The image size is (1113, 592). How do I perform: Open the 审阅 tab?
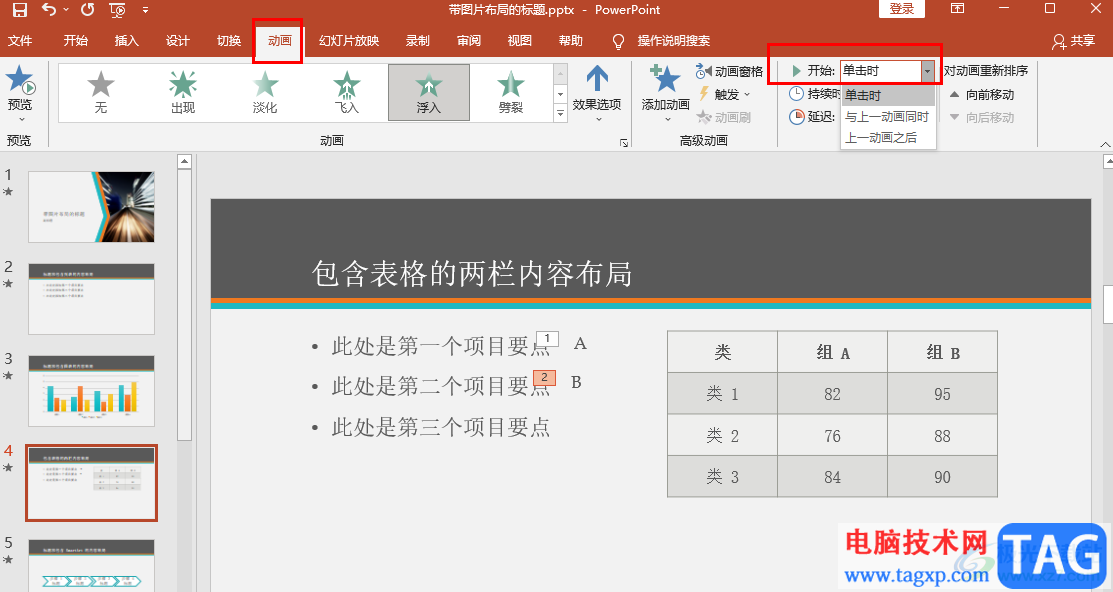pos(468,40)
